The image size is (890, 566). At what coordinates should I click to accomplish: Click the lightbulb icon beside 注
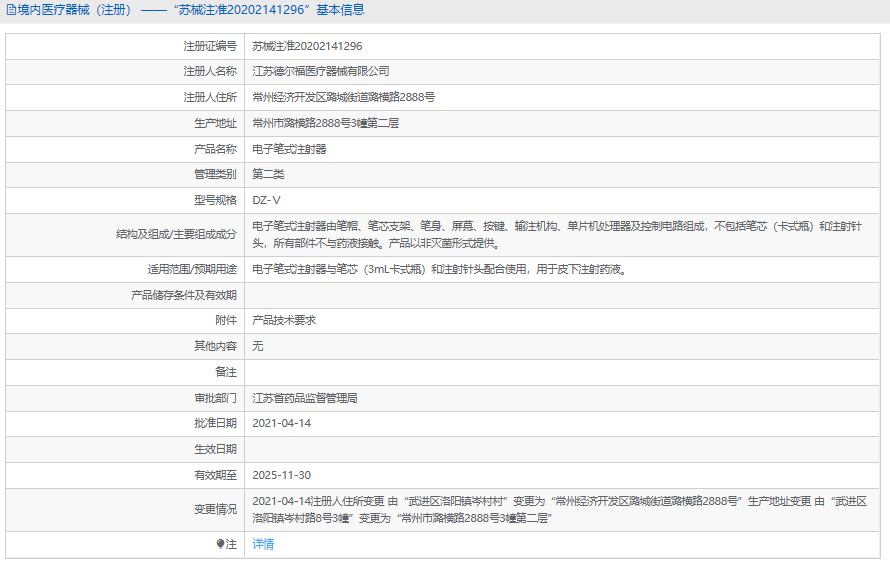pyautogui.click(x=220, y=544)
